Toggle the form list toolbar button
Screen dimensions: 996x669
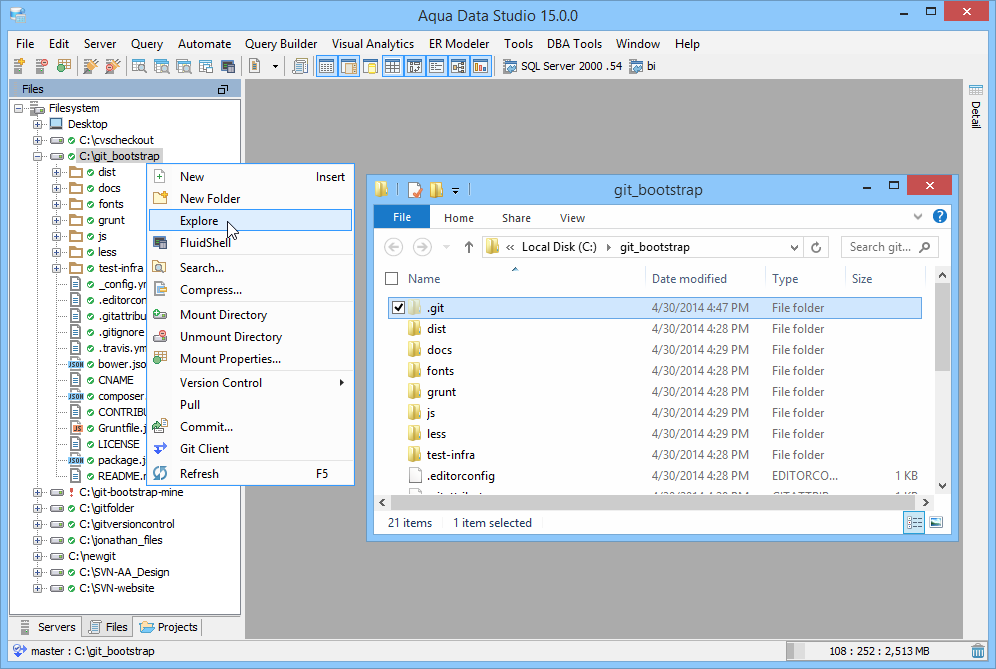pyautogui.click(x=436, y=66)
